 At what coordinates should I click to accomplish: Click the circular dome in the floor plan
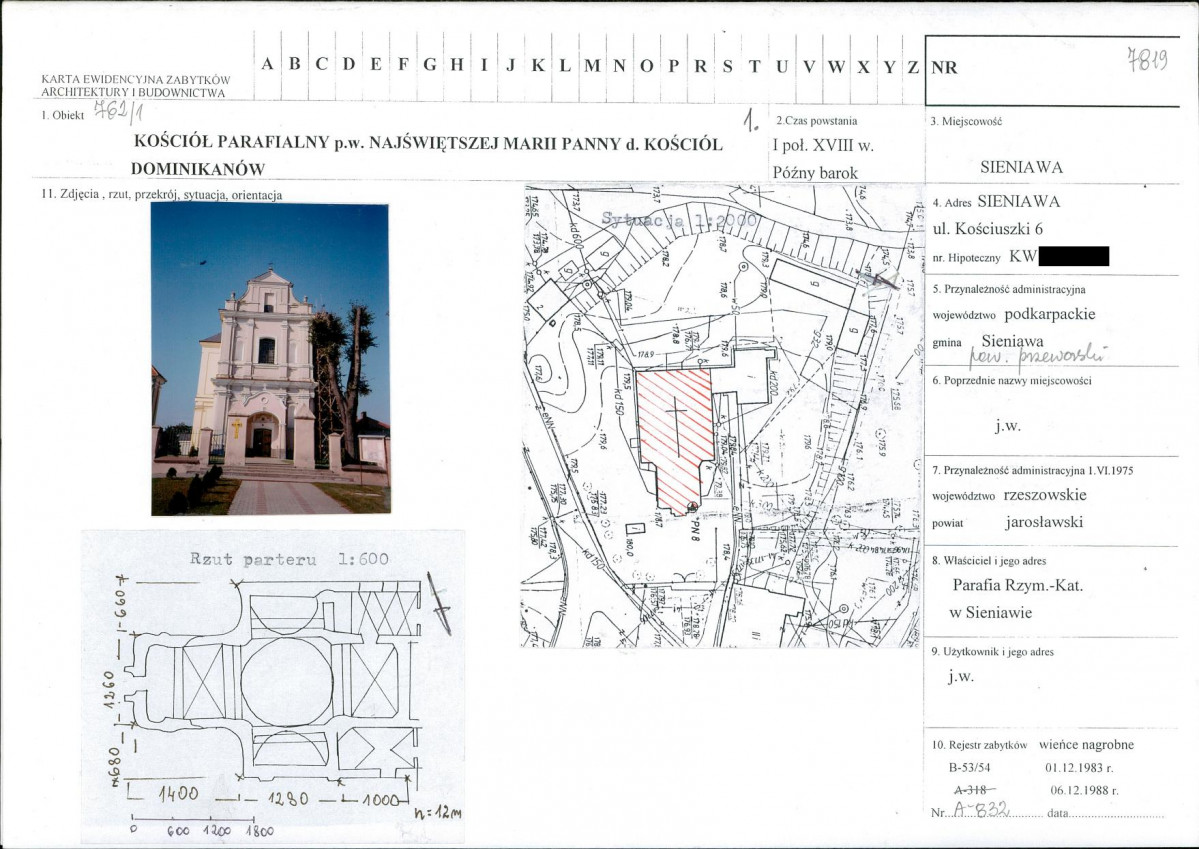pos(286,683)
